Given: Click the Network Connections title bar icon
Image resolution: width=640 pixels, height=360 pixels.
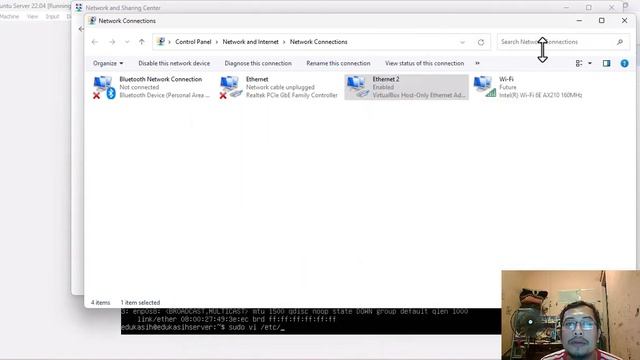Looking at the screenshot, I should coord(92,21).
